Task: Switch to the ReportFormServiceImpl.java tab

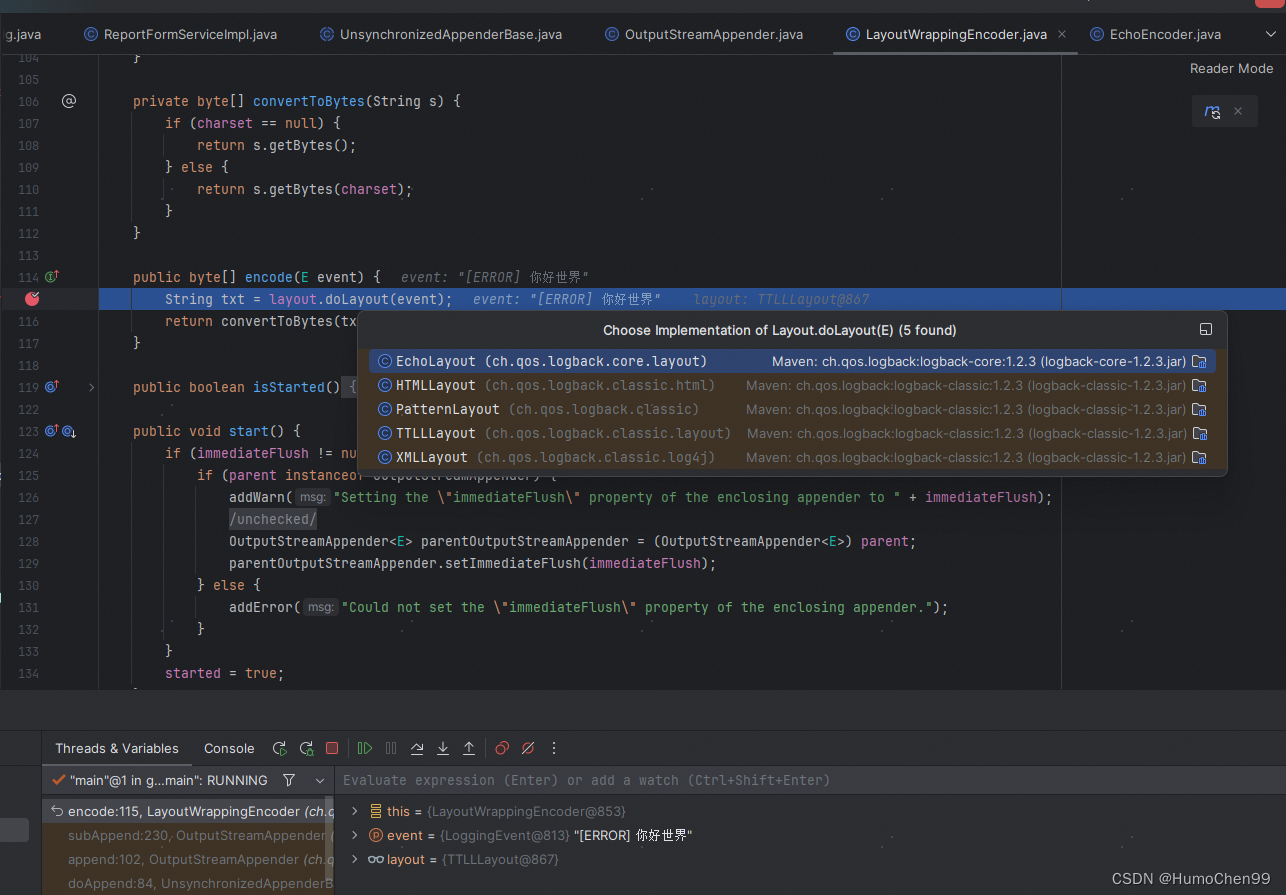Action: click(x=180, y=34)
